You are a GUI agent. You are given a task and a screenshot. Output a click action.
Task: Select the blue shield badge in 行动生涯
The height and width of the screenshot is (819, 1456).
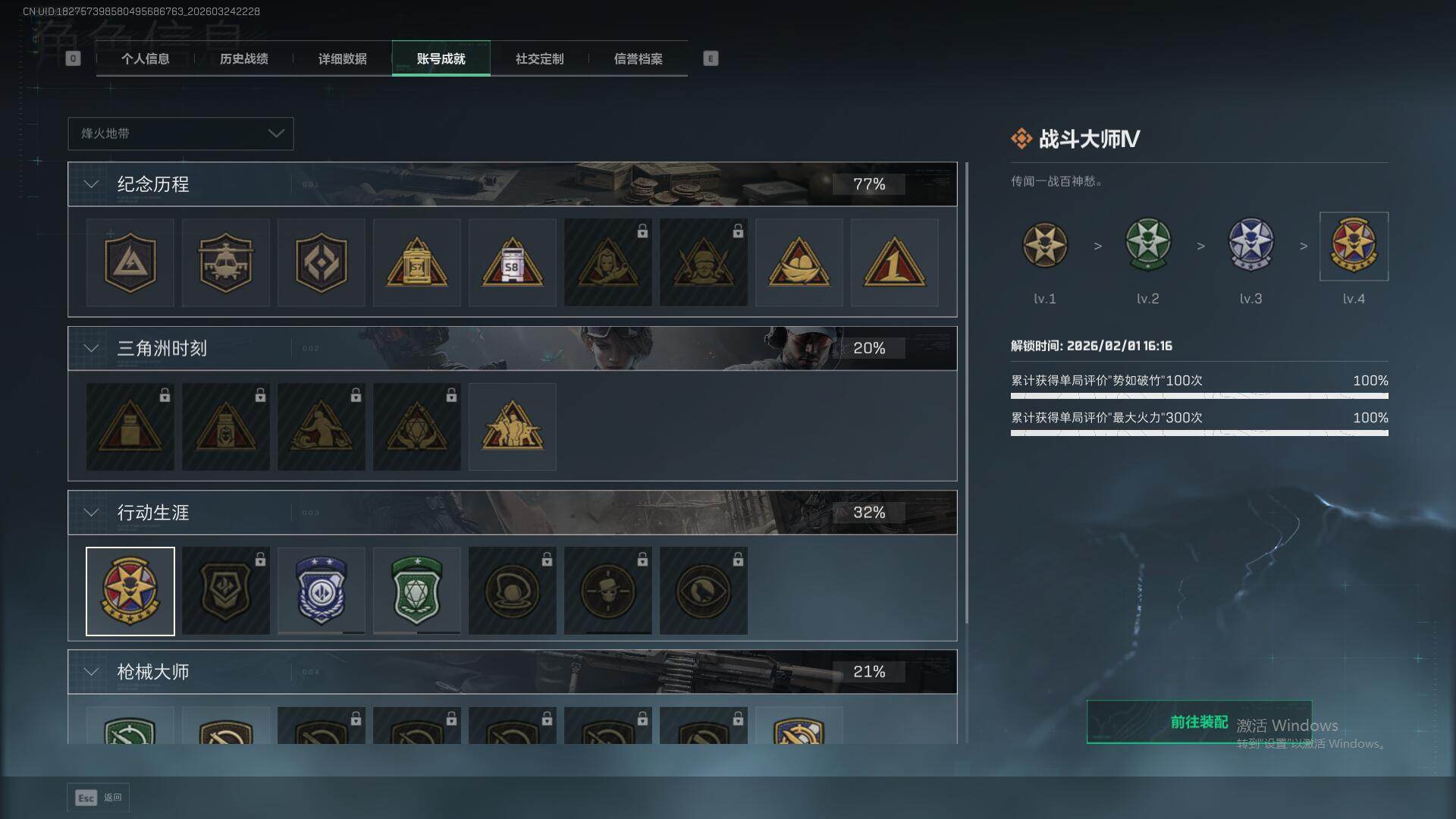(321, 591)
